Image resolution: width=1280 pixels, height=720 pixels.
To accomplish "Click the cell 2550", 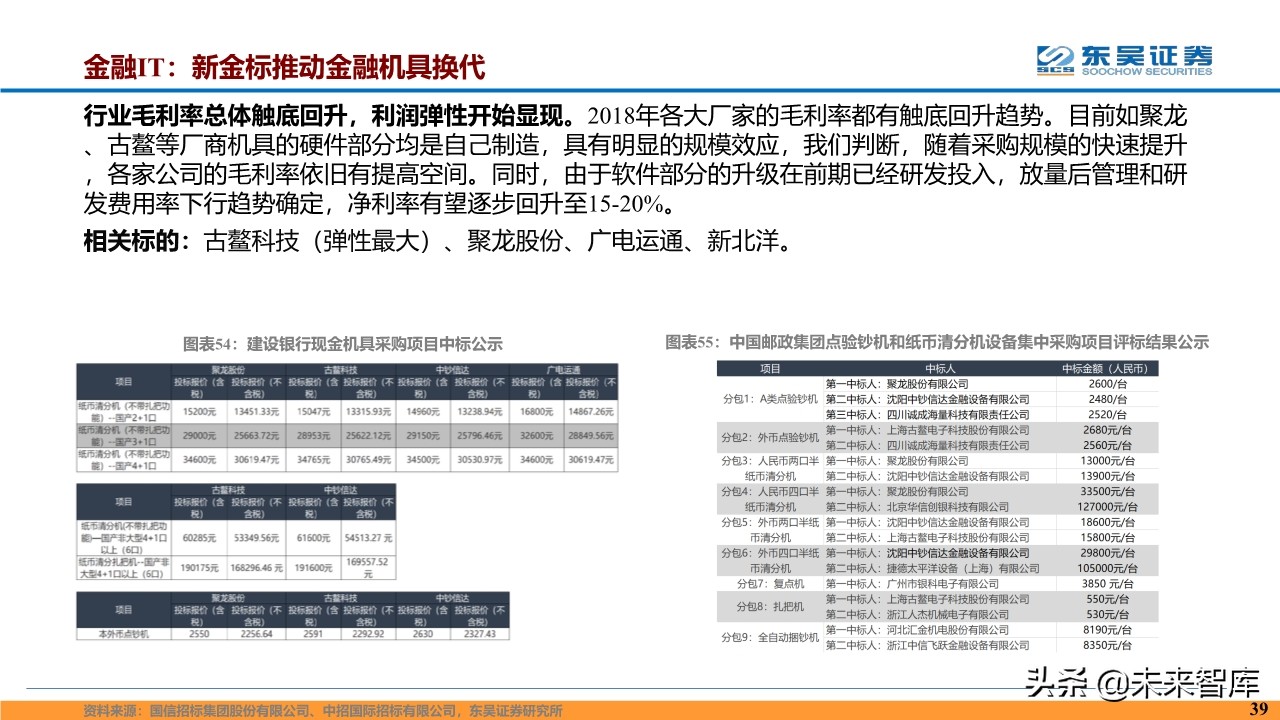I will [199, 634].
